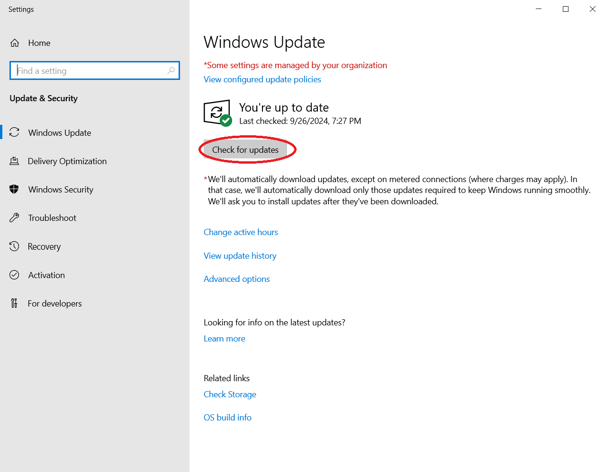Open the Delivery Optimization page
The height and width of the screenshot is (472, 604).
point(67,161)
